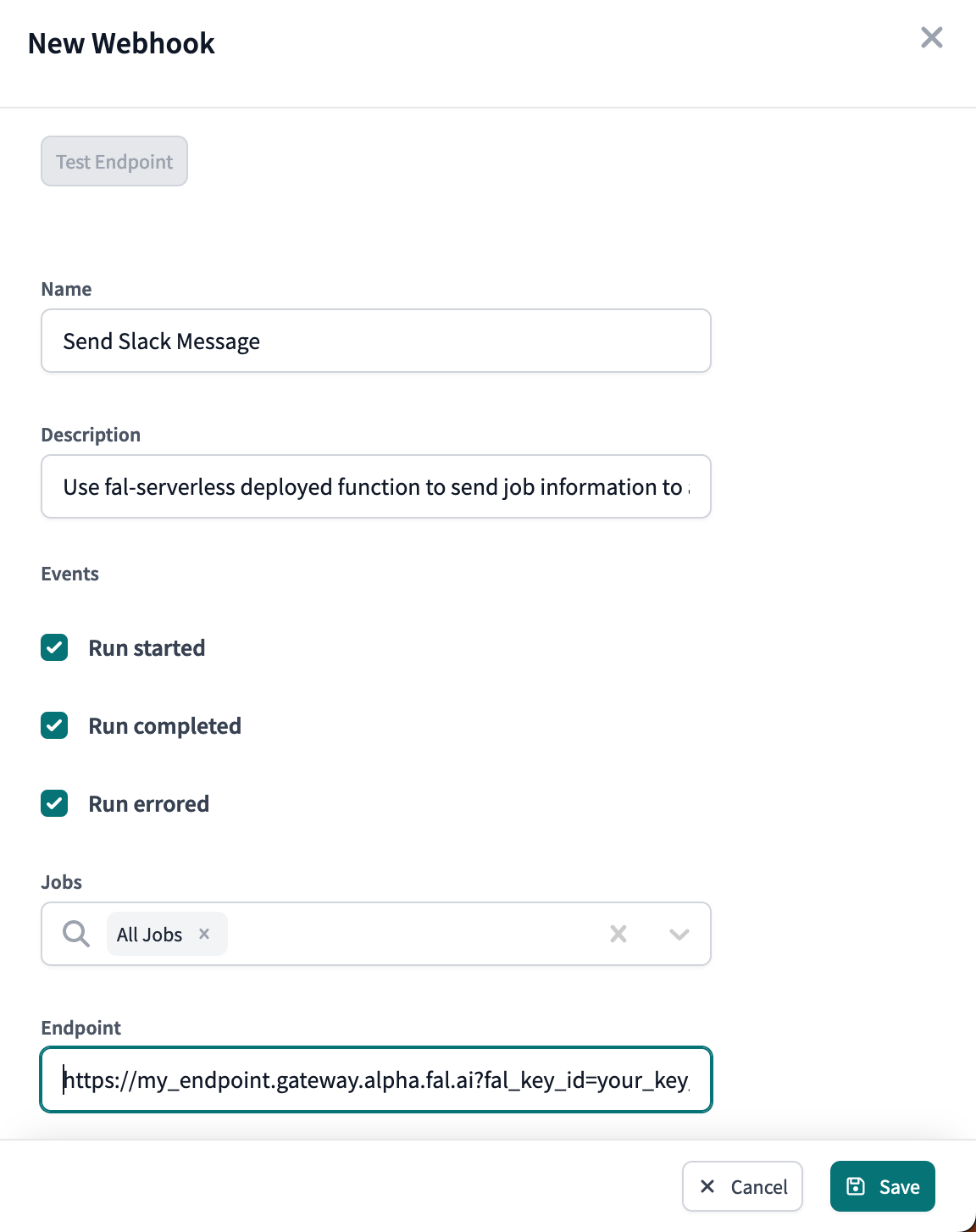The width and height of the screenshot is (976, 1232).
Task: Click the Endpoint field label
Action: [x=80, y=1028]
